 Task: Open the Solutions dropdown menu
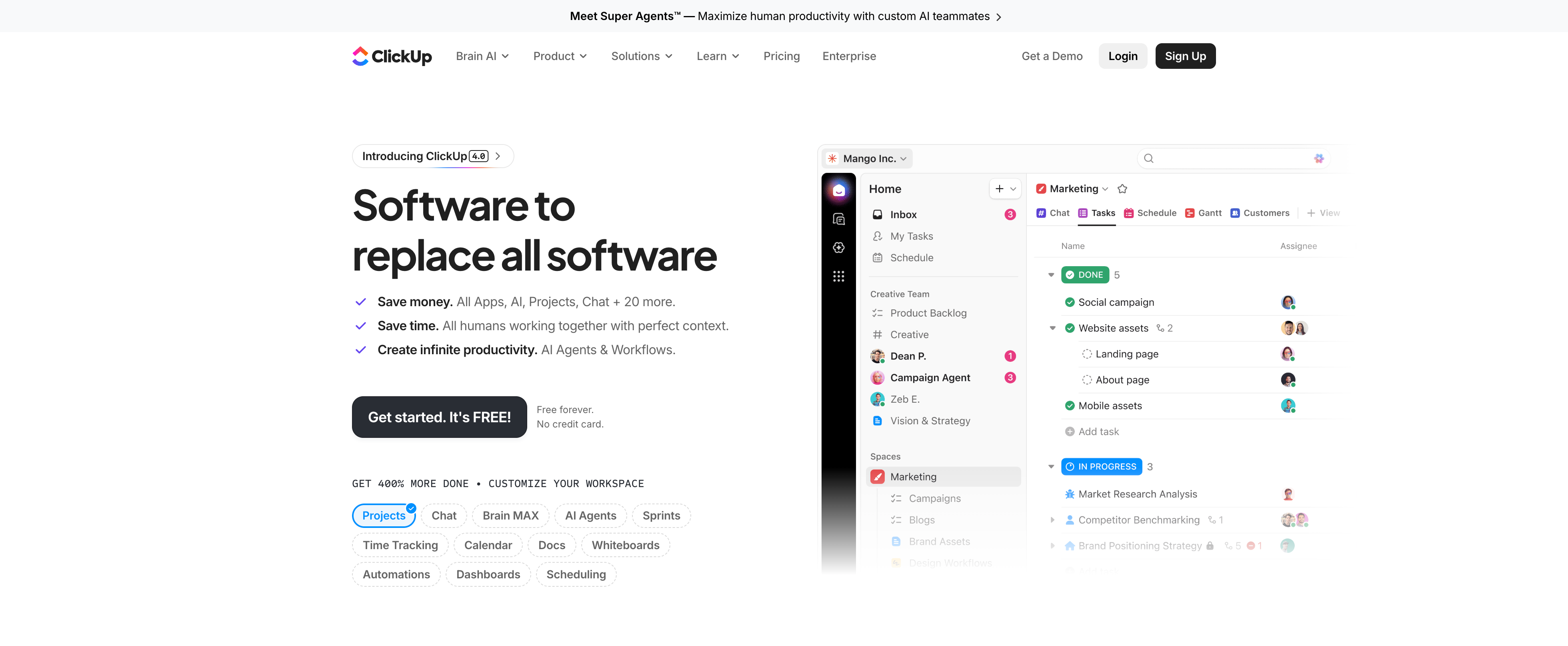pos(642,56)
